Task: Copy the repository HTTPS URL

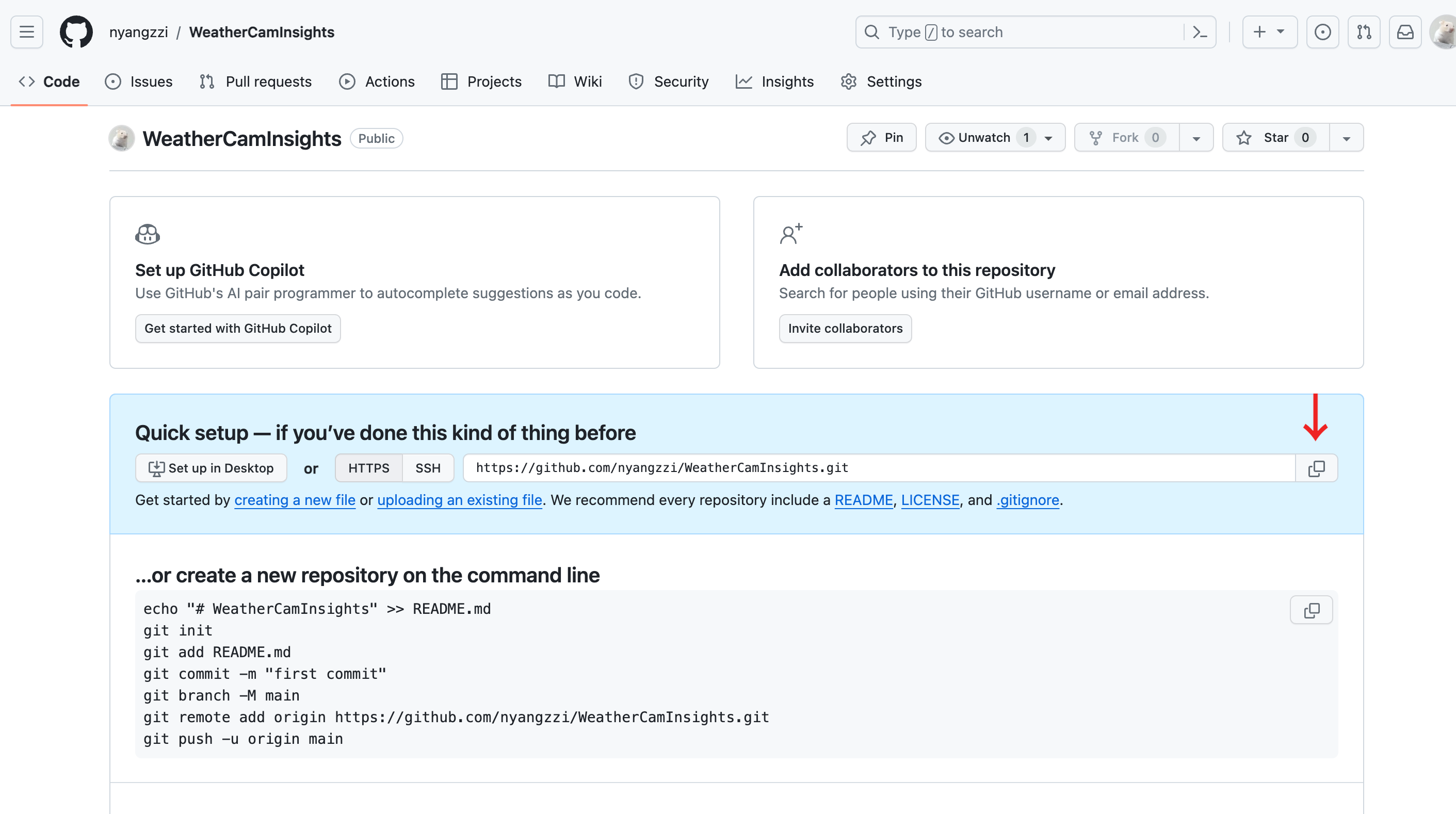Action: pyautogui.click(x=1316, y=468)
